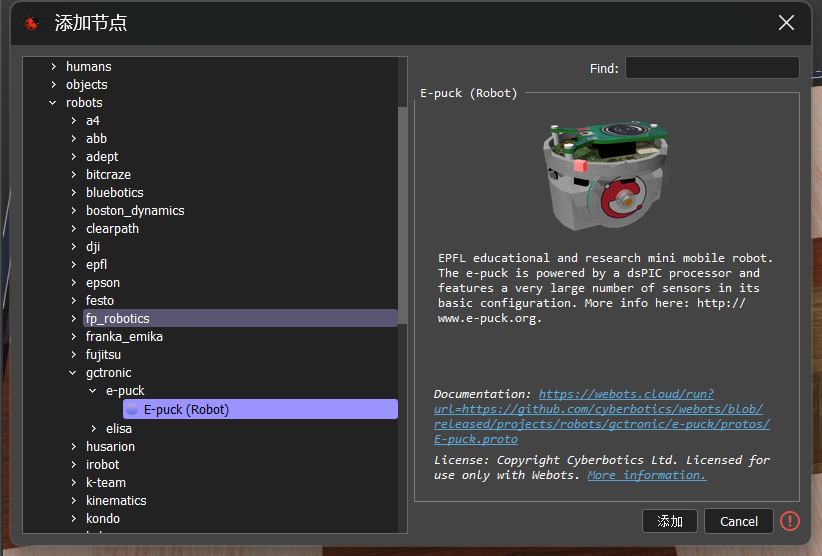The image size is (822, 556).
Task: Expand the epfl folder
Action: pyautogui.click(x=73, y=265)
